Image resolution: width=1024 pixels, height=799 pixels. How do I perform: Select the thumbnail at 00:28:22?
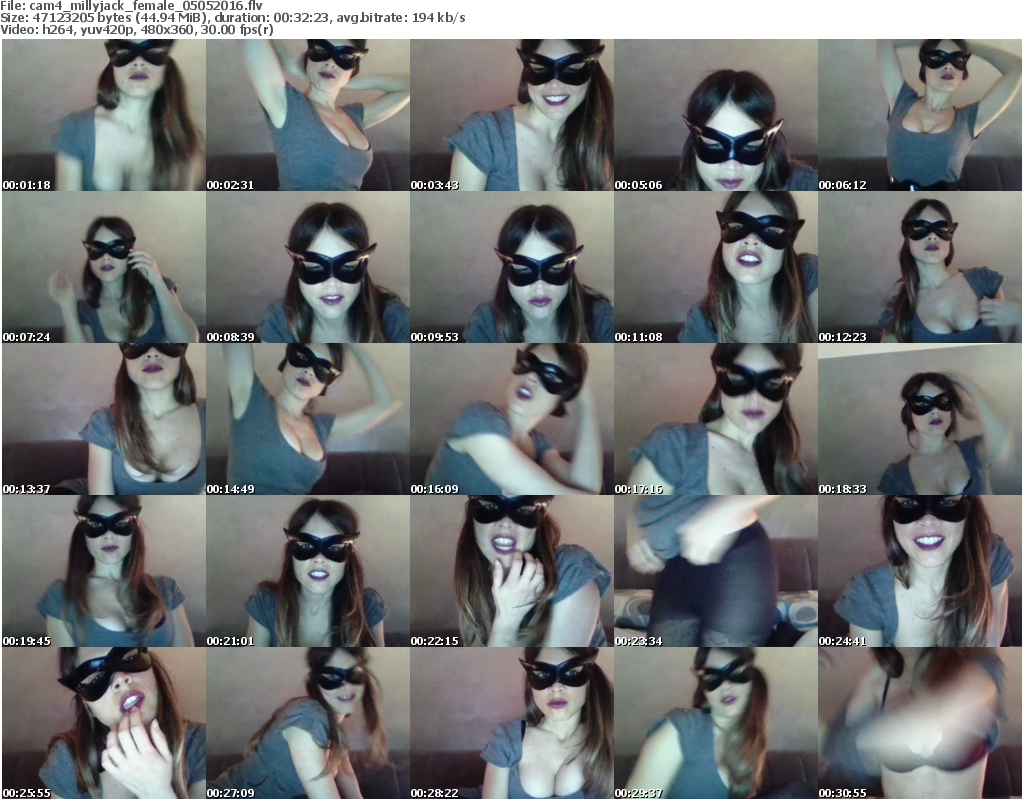tap(512, 723)
